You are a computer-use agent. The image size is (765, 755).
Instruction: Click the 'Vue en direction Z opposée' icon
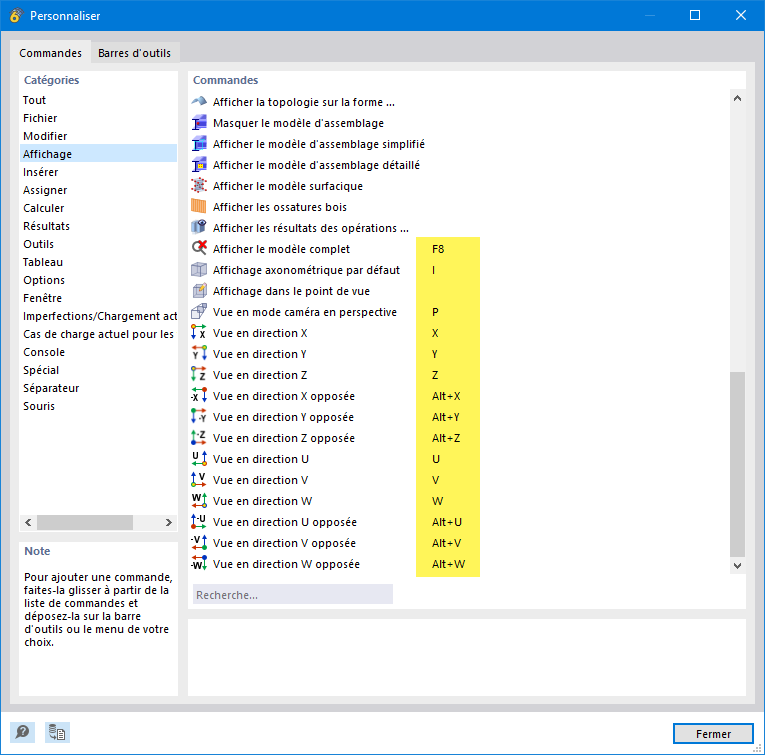[x=199, y=437]
